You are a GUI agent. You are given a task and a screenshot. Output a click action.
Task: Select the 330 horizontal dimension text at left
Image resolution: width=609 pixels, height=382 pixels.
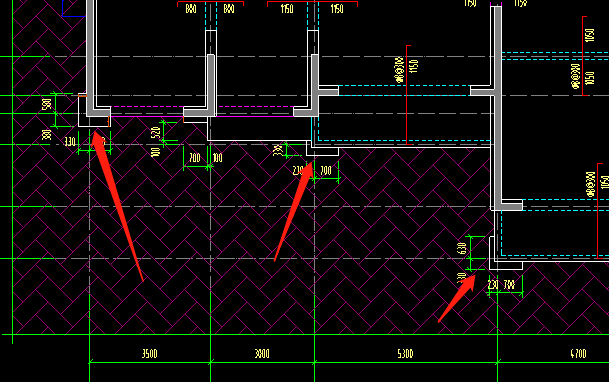[x=70, y=141]
